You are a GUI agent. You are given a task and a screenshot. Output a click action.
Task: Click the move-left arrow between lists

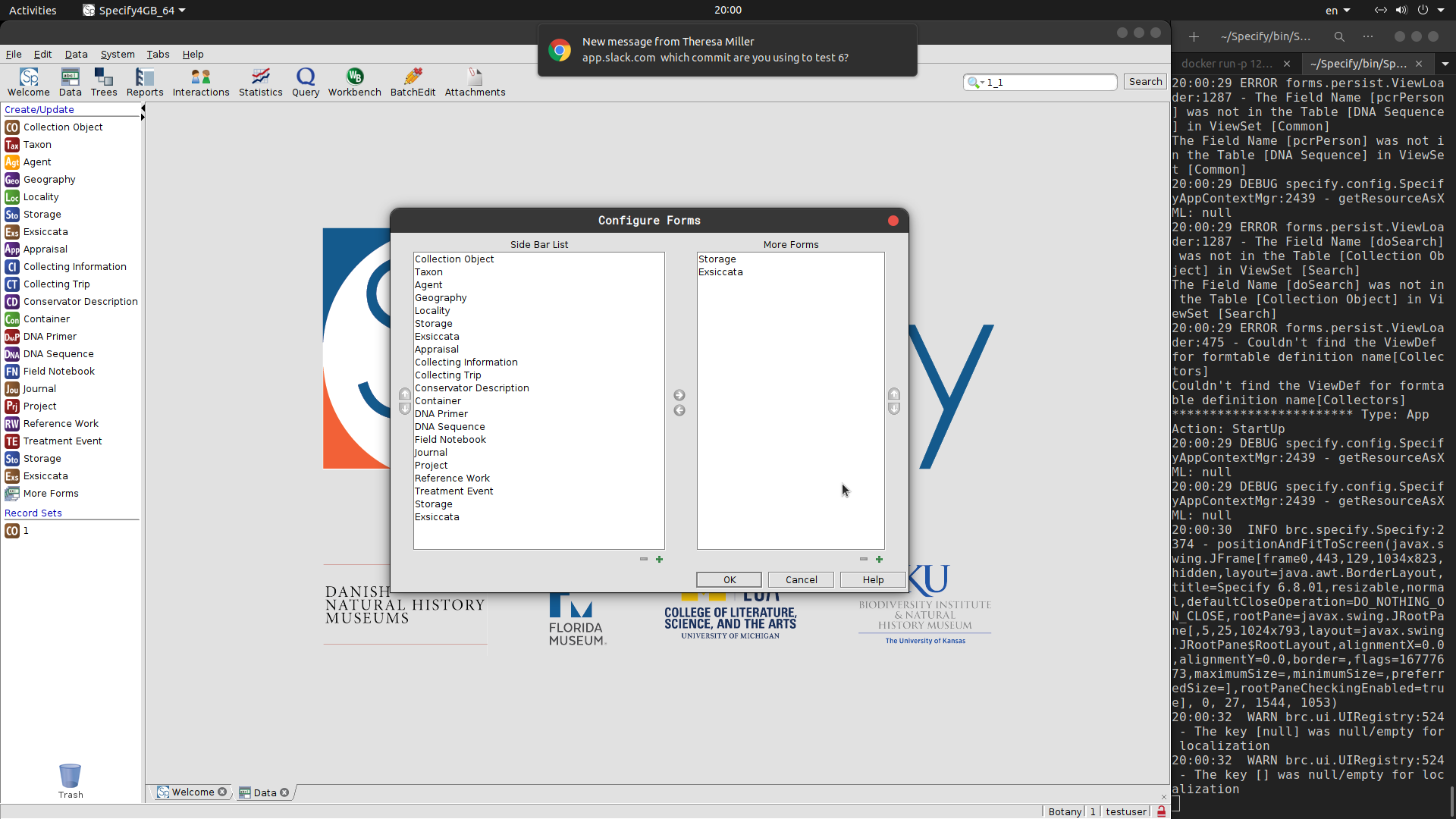[x=679, y=410]
